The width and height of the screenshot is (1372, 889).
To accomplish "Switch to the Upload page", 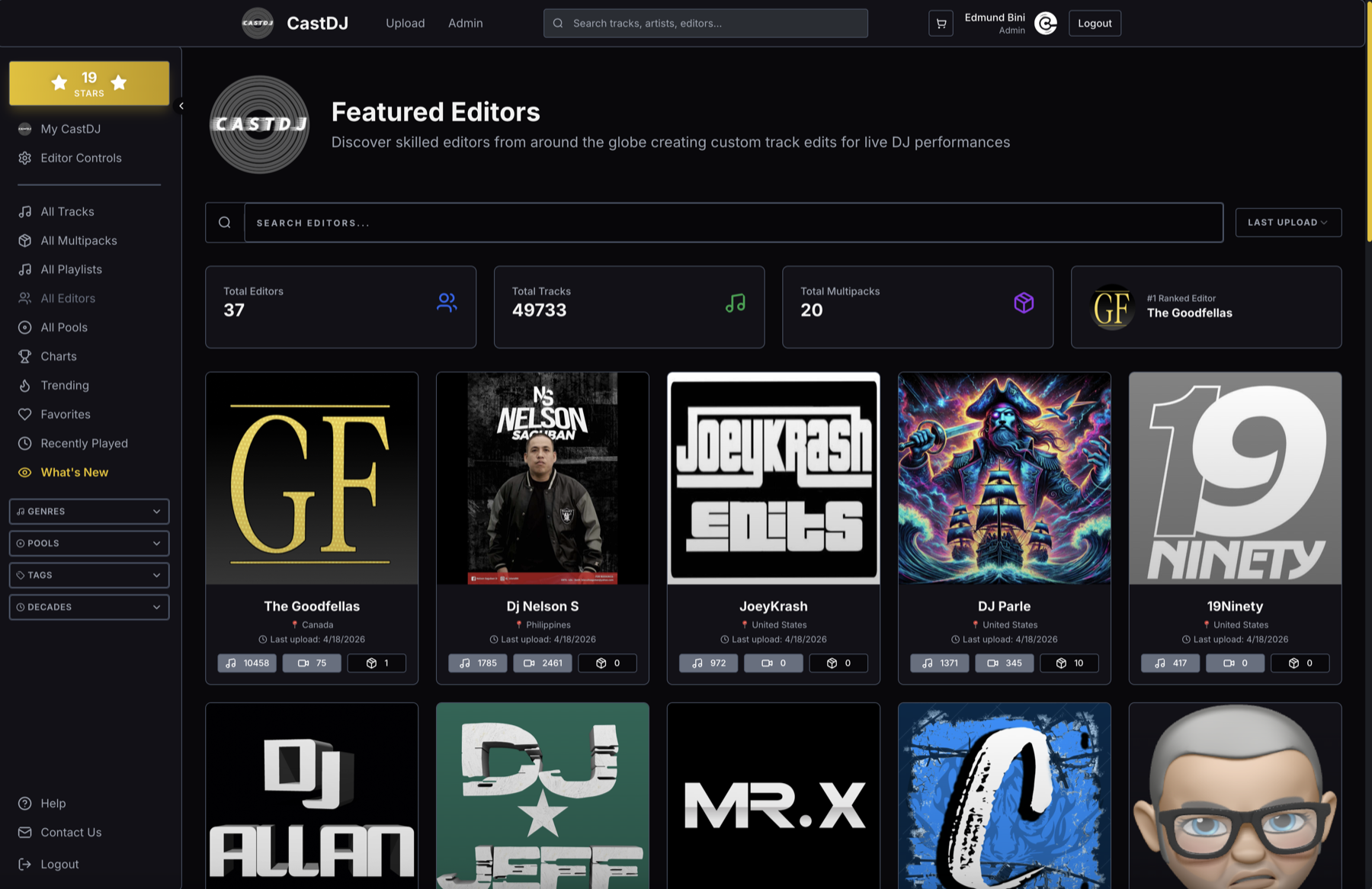I will [405, 23].
